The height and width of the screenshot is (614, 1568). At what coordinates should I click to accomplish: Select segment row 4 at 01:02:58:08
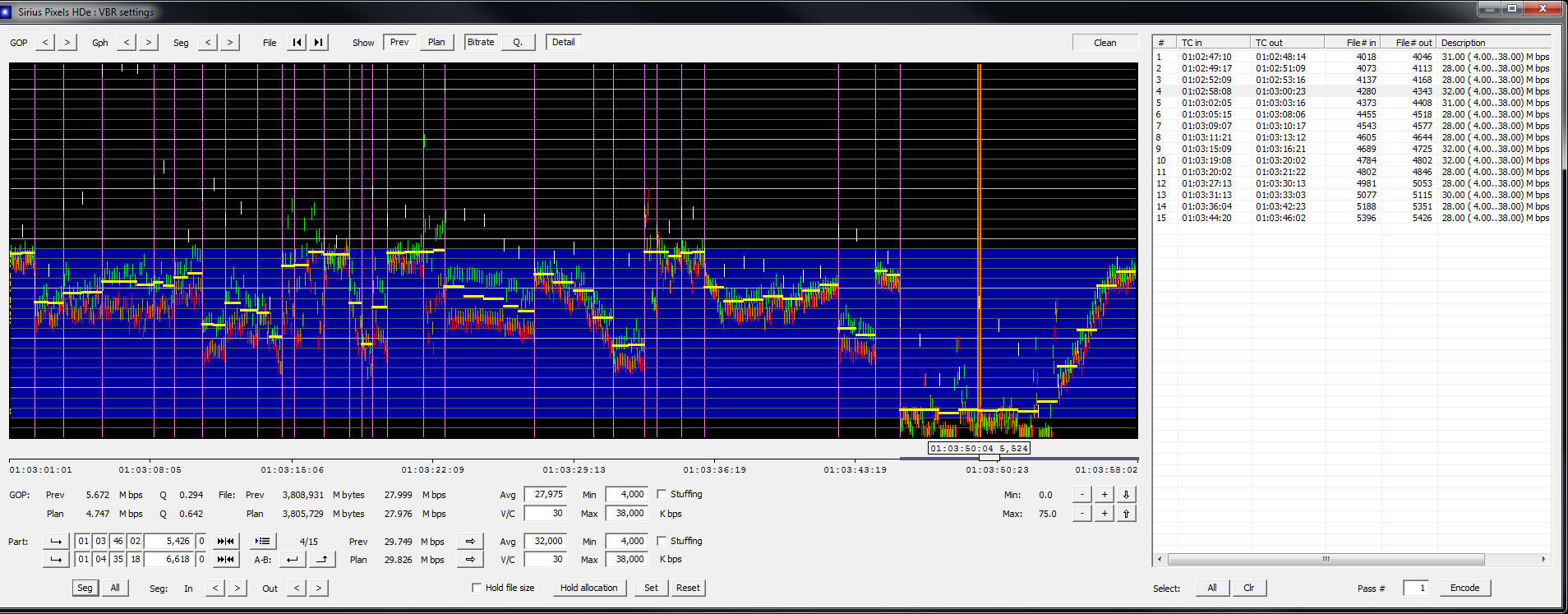(x=1351, y=91)
